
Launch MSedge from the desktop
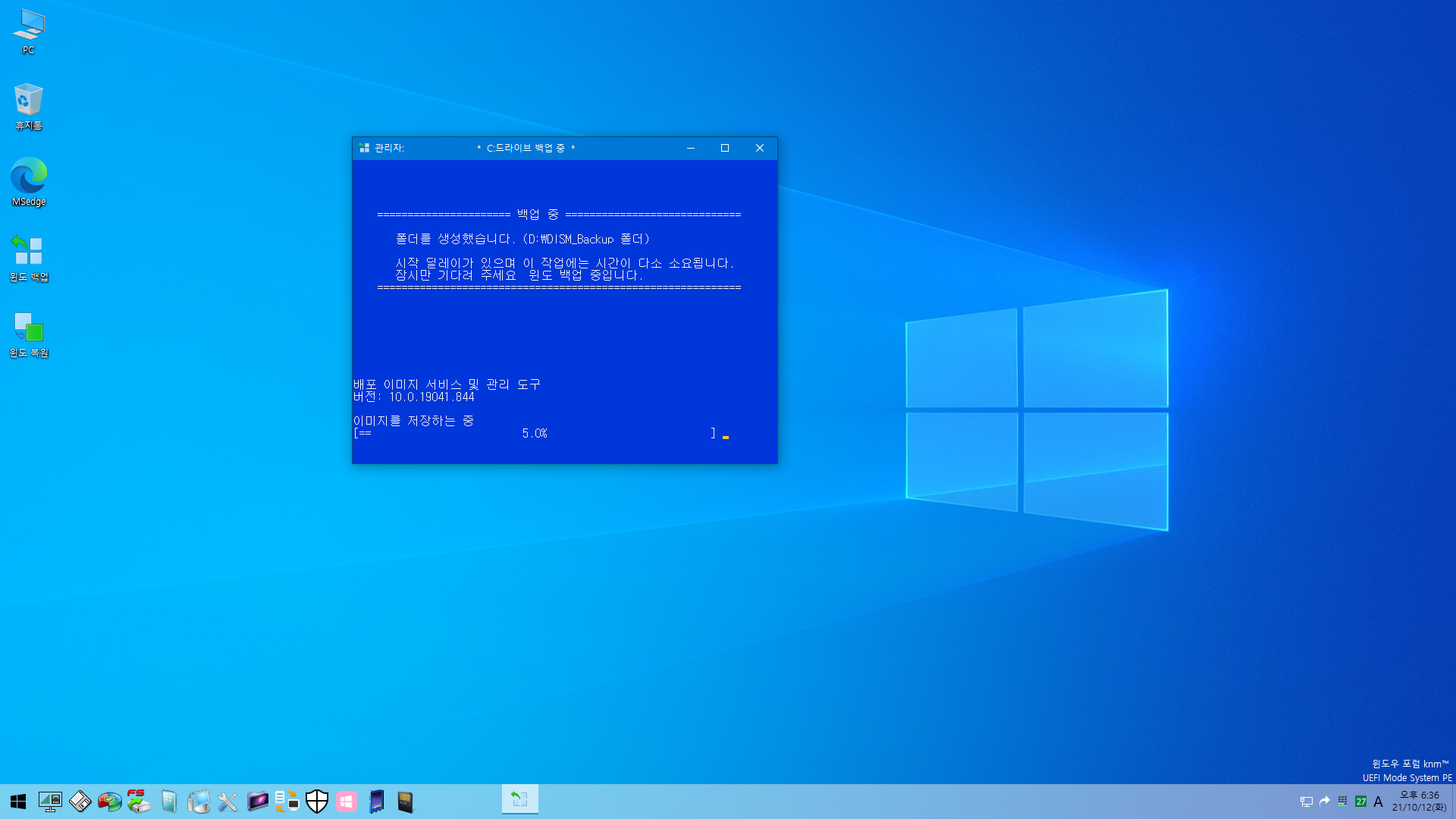[28, 182]
